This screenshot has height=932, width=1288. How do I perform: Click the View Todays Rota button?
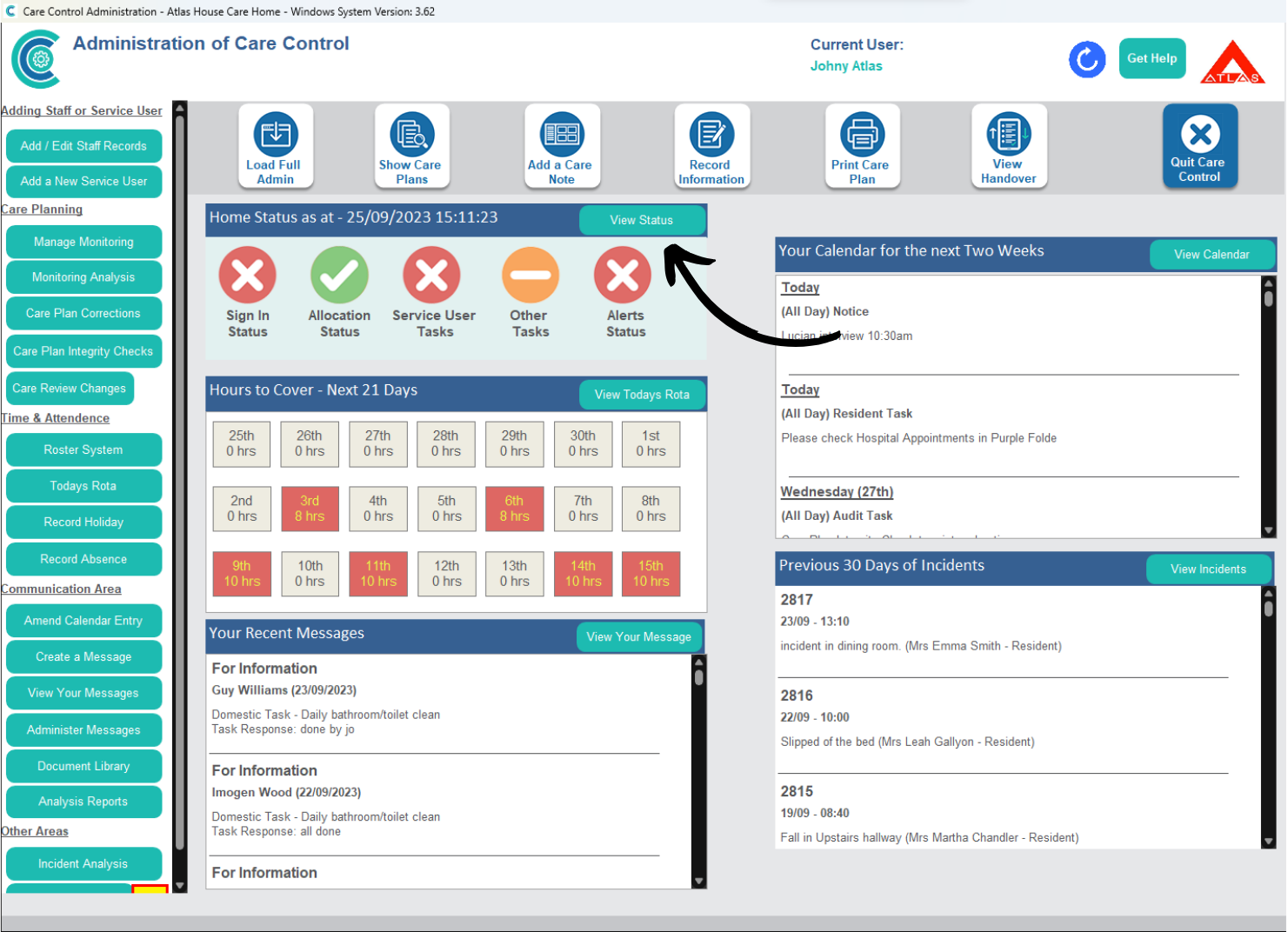[x=642, y=395]
